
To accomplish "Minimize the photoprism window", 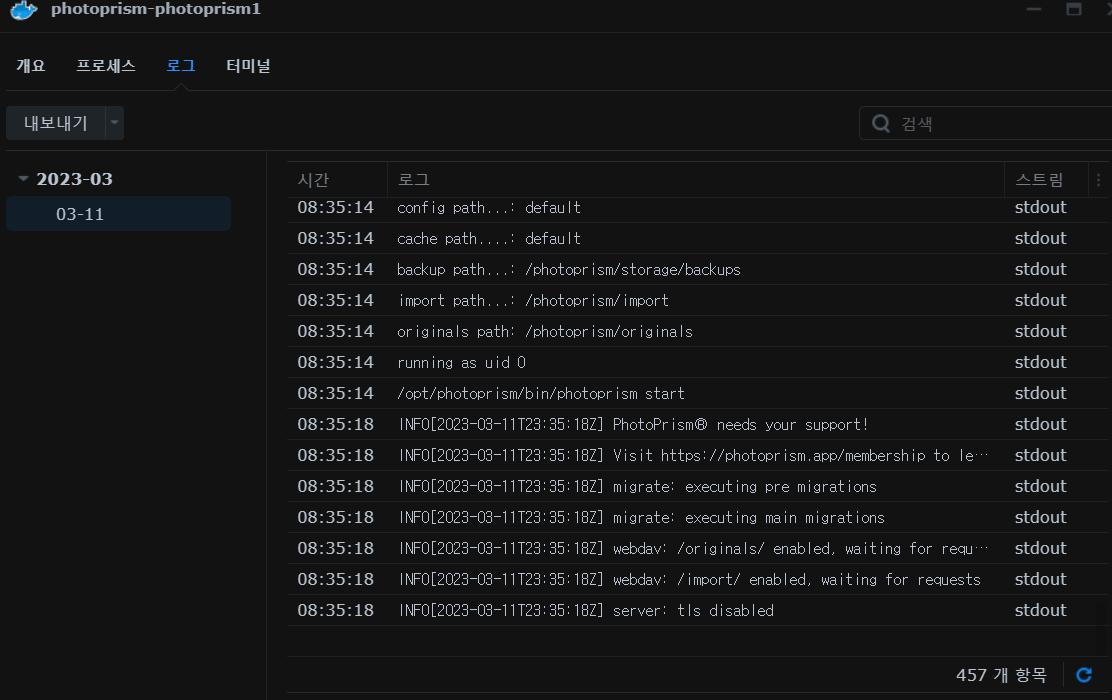I will click(1034, 9).
